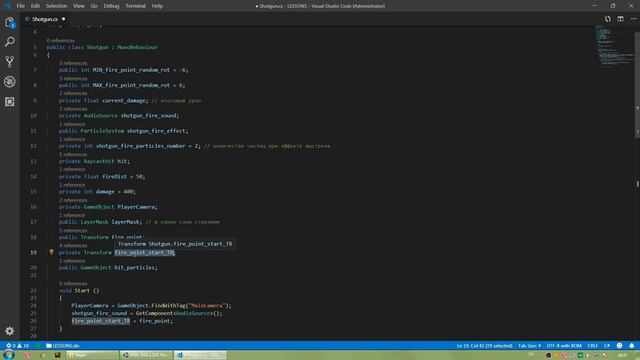Click current_damage field on line 9
Viewport: 640px width, 360px height.
124,100
